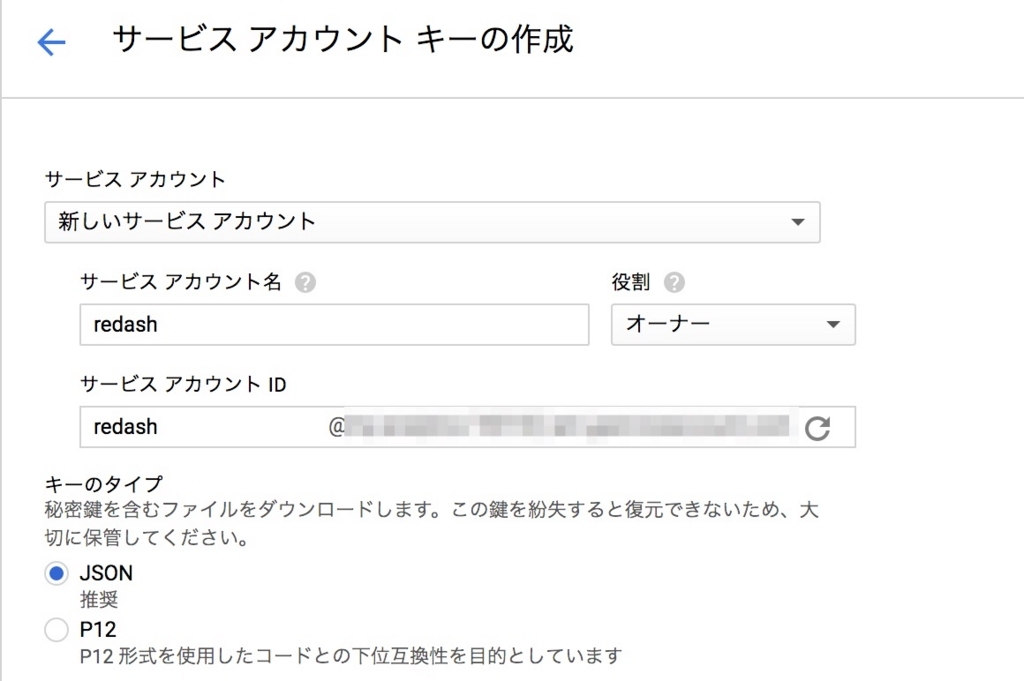Viewport: 1024px width, 681px height.
Task: Focus the サービス アカウント名 field containing redash
Action: point(334,325)
